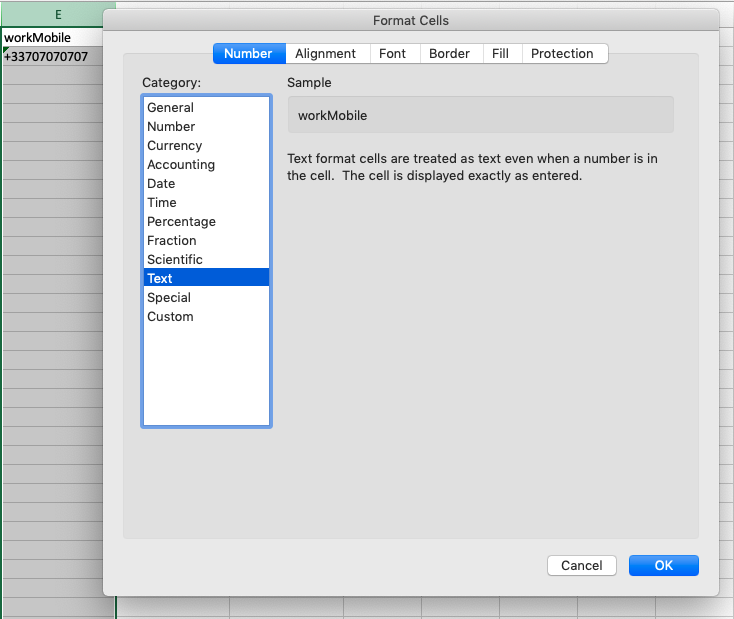734x619 pixels.
Task: Select the Fill tab
Action: (500, 54)
